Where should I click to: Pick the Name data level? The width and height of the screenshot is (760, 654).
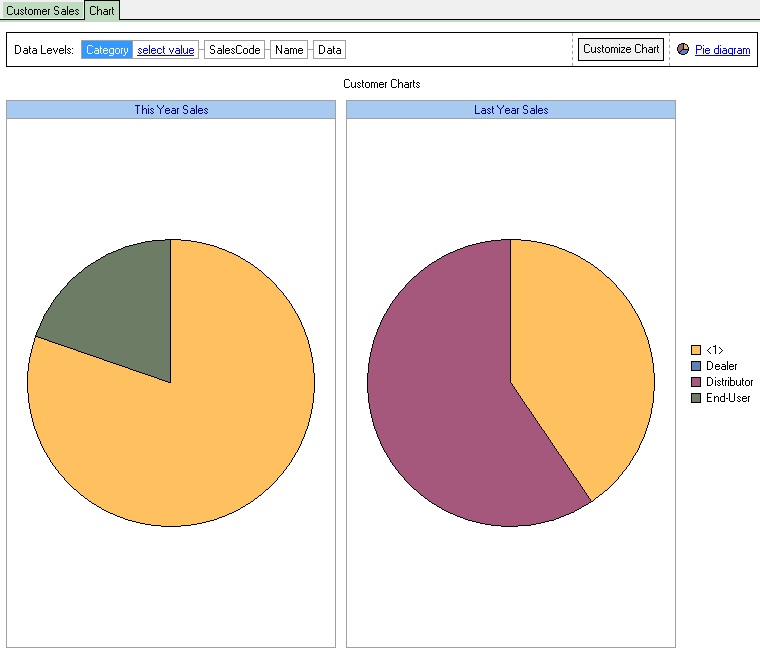coord(289,50)
